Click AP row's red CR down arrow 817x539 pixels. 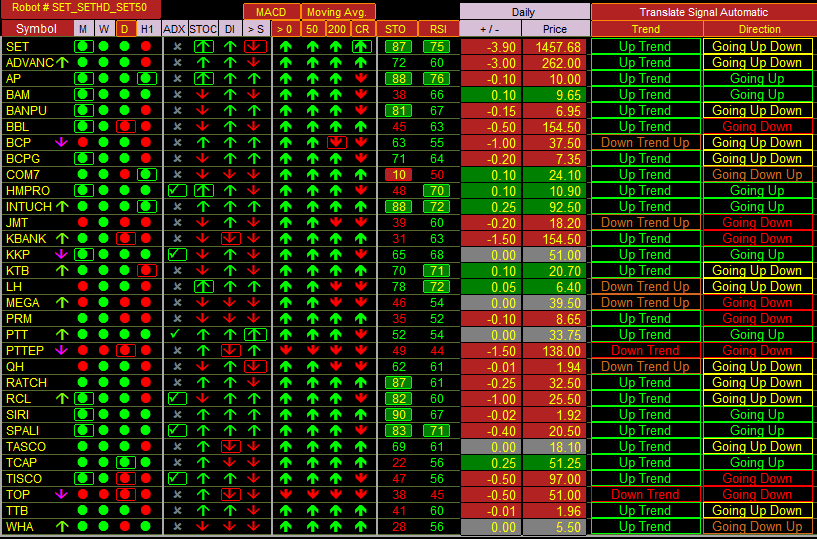361,79
